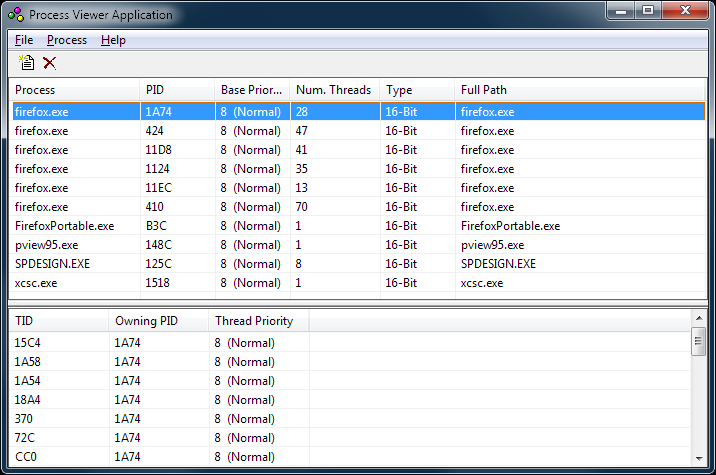Select thread TID 370

[24, 419]
